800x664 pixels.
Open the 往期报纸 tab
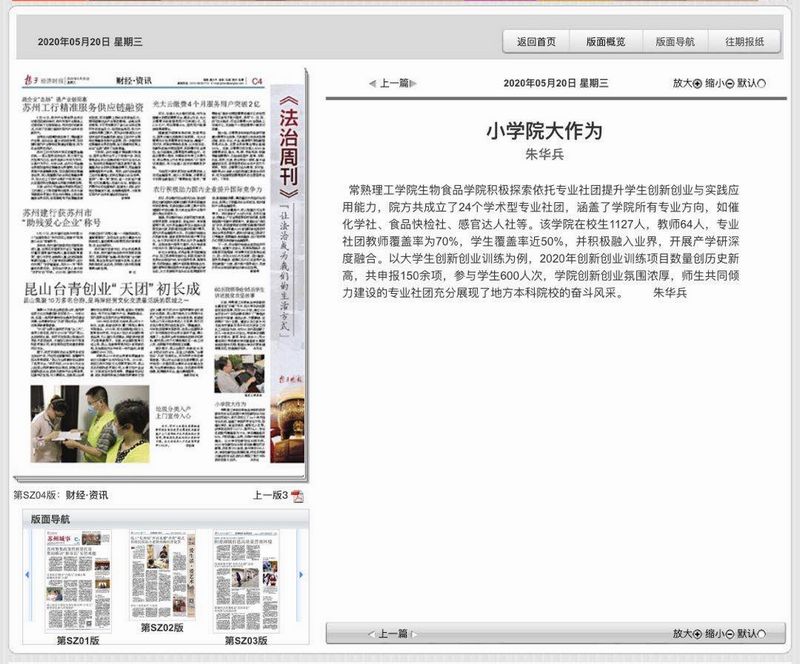pyautogui.click(x=744, y=42)
